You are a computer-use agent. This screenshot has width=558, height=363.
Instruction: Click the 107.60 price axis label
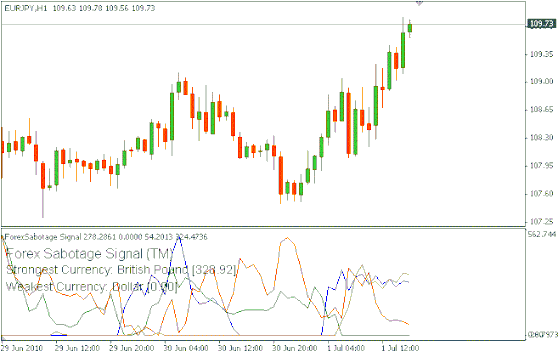coord(542,194)
